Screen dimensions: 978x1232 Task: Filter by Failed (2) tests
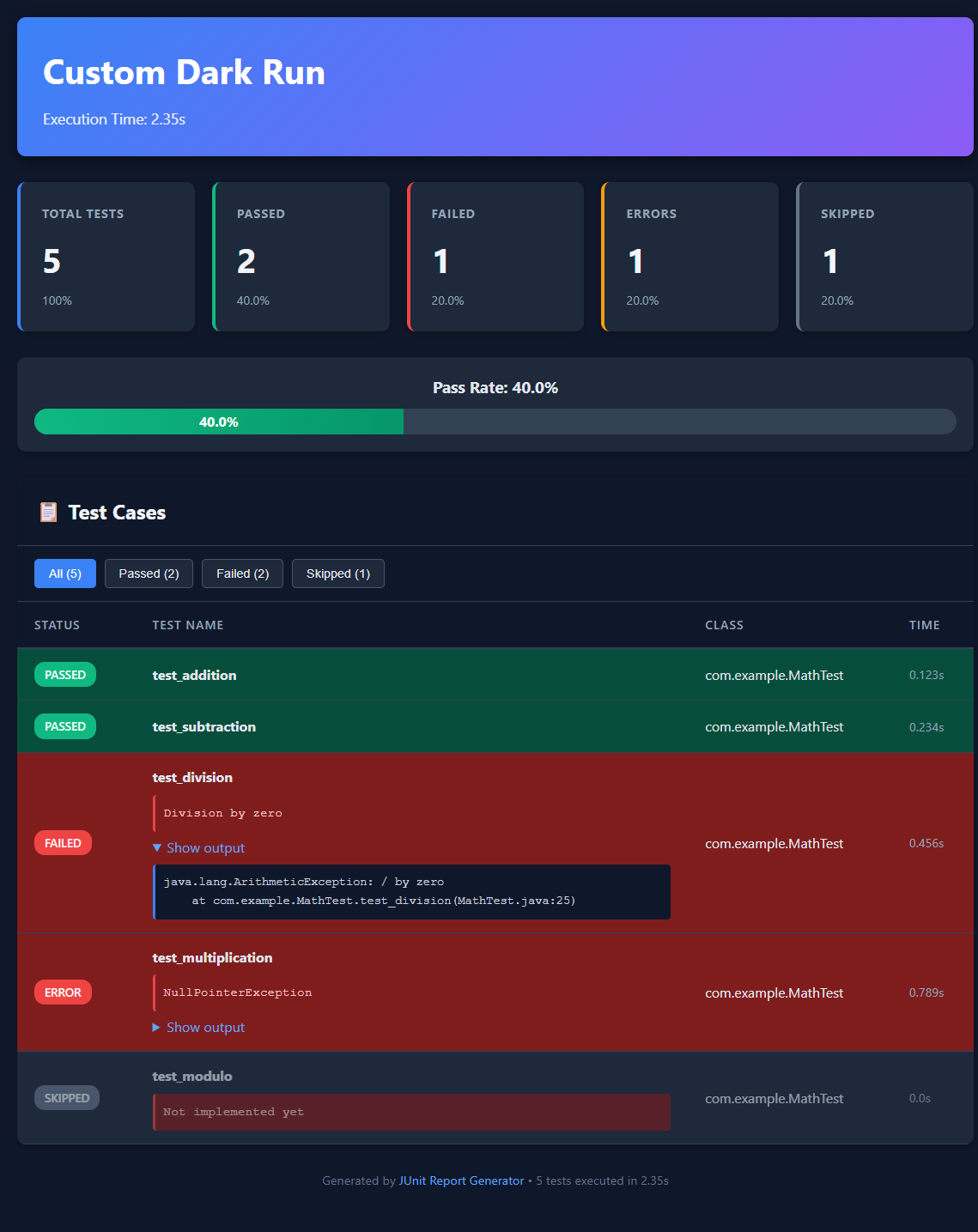243,574
